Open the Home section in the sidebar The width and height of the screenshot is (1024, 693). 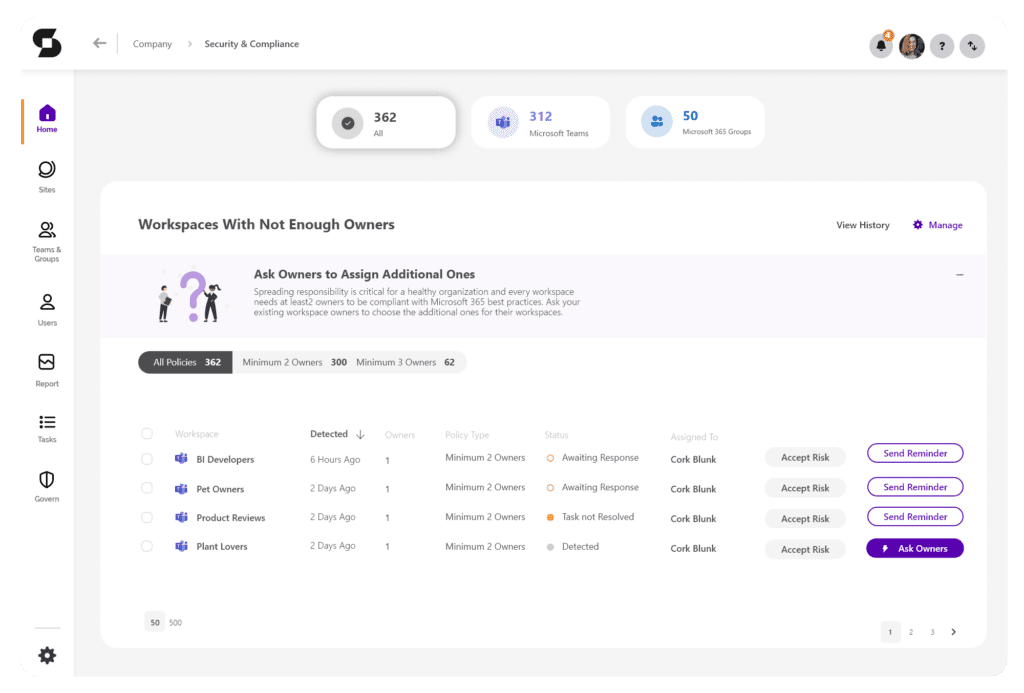pyautogui.click(x=46, y=117)
